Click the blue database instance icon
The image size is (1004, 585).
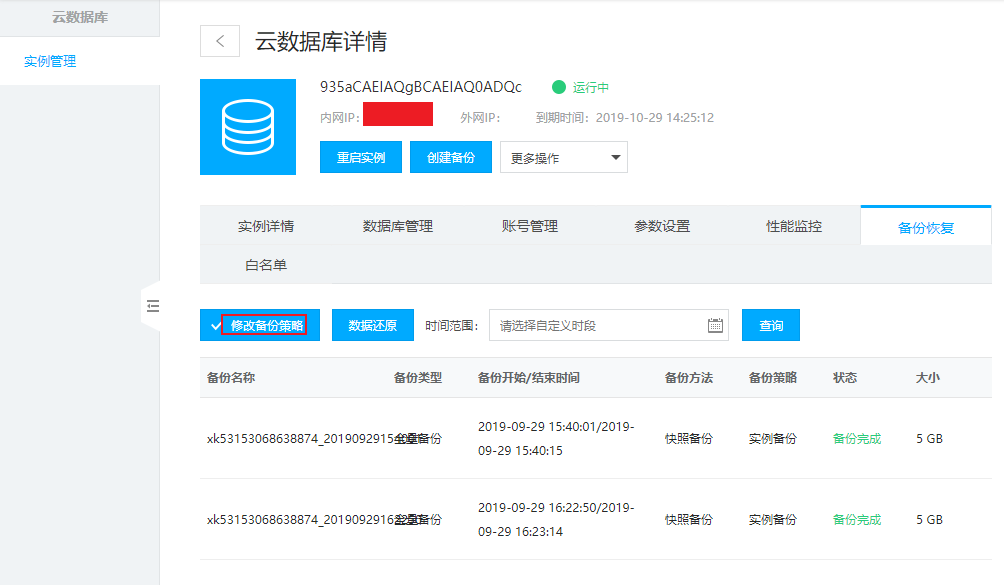click(248, 127)
